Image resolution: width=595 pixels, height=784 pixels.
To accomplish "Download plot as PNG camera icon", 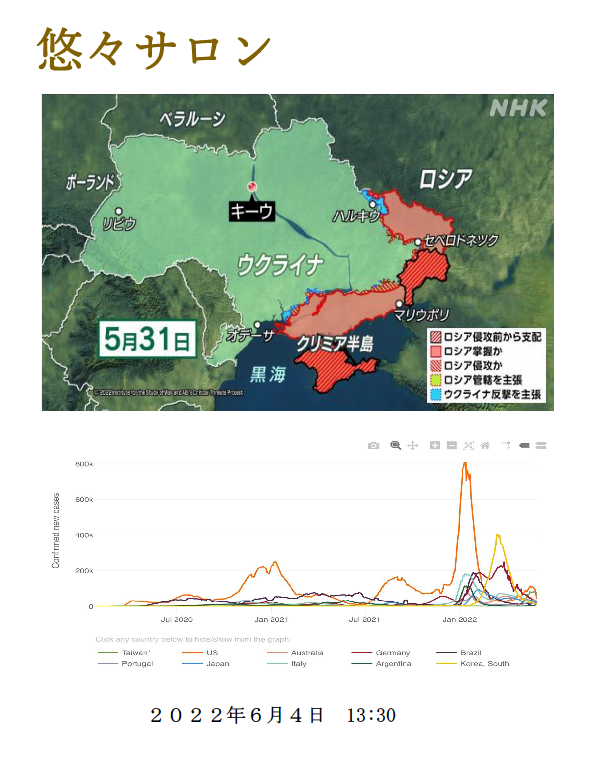I will 373,446.
